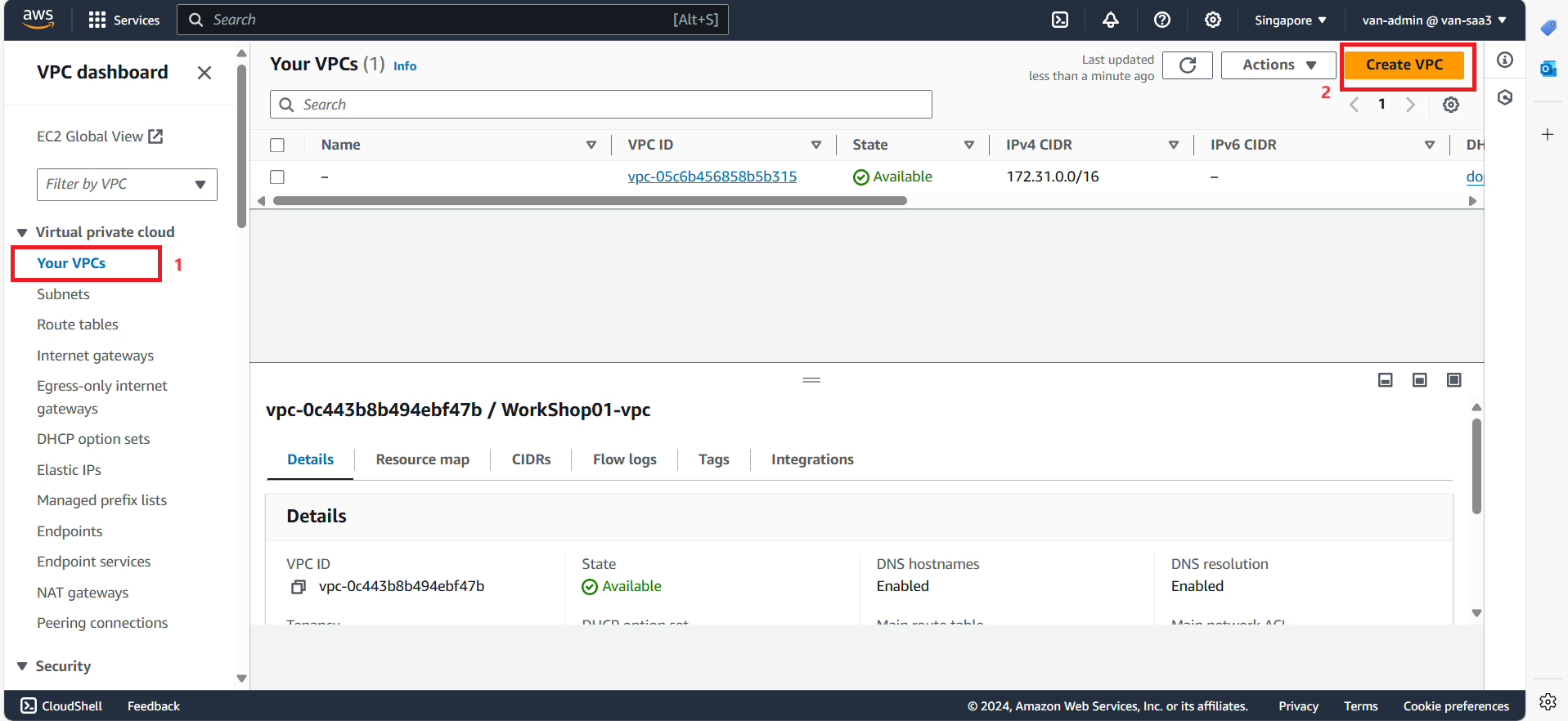This screenshot has height=721, width=1568.
Task: Collapse the Security section
Action: coord(22,666)
